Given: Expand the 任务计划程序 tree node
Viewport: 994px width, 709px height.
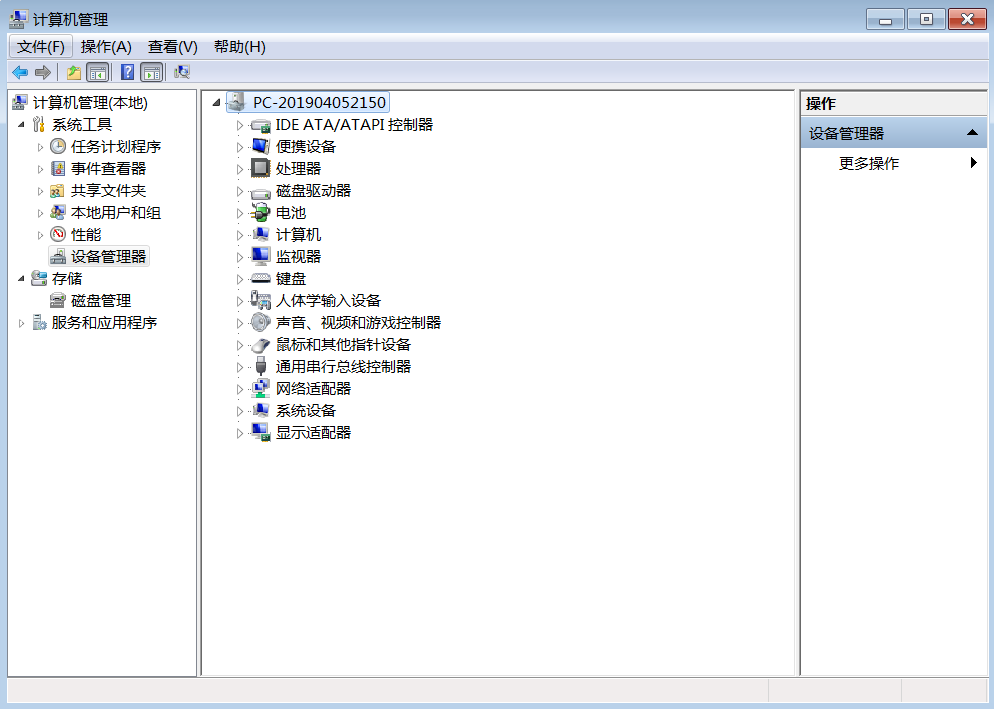Looking at the screenshot, I should coord(41,147).
